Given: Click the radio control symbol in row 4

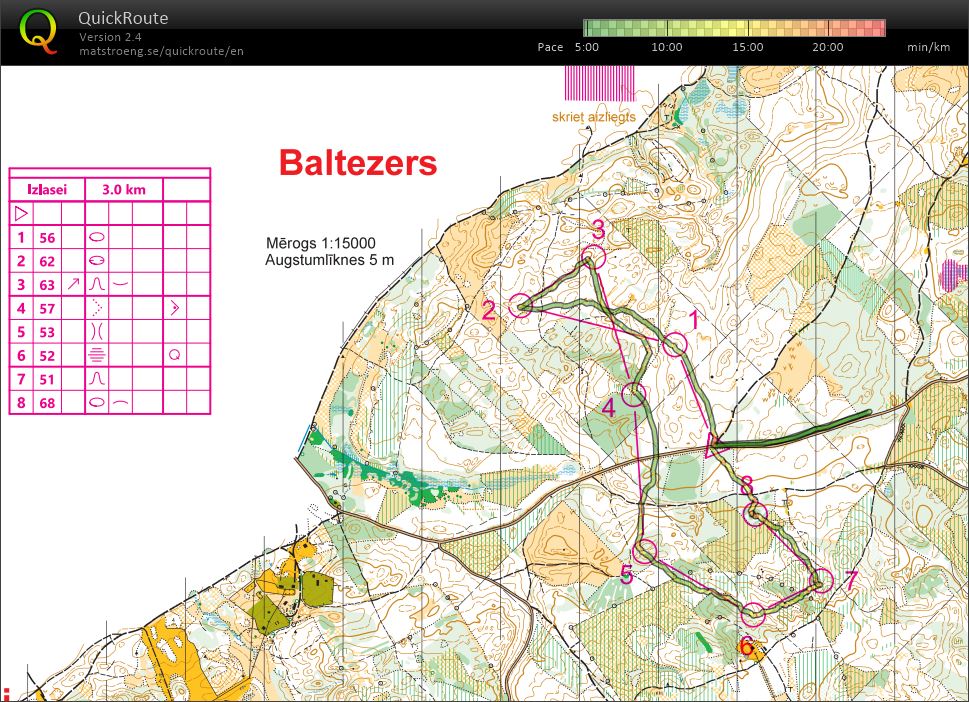Looking at the screenshot, I should pos(175,307).
